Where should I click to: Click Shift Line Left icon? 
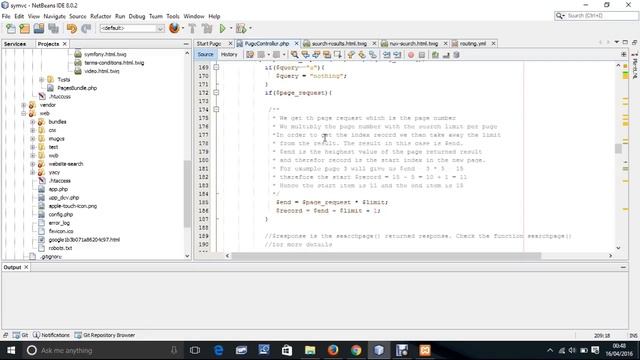point(386,55)
